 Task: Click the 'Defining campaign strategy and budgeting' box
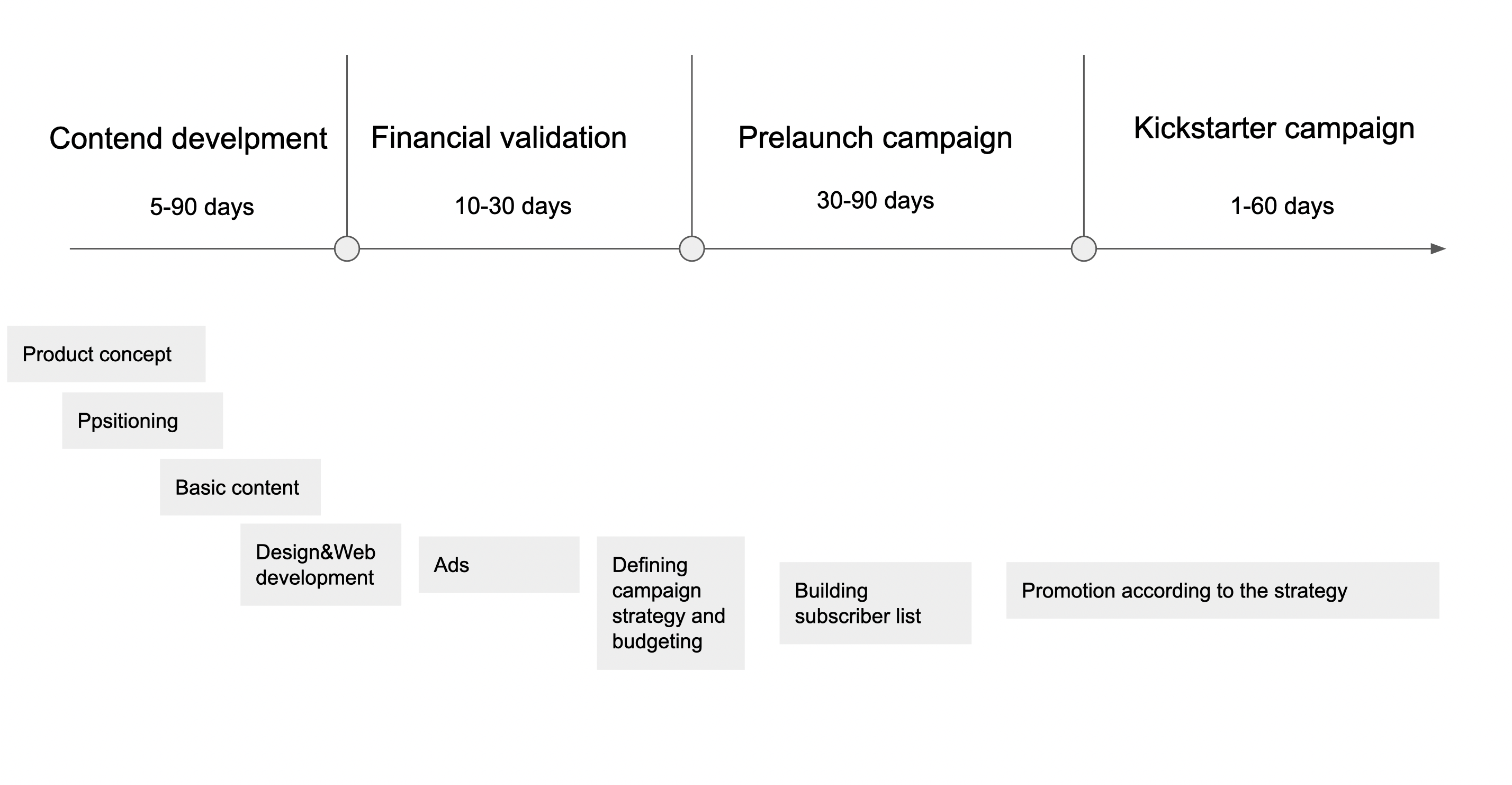point(670,603)
